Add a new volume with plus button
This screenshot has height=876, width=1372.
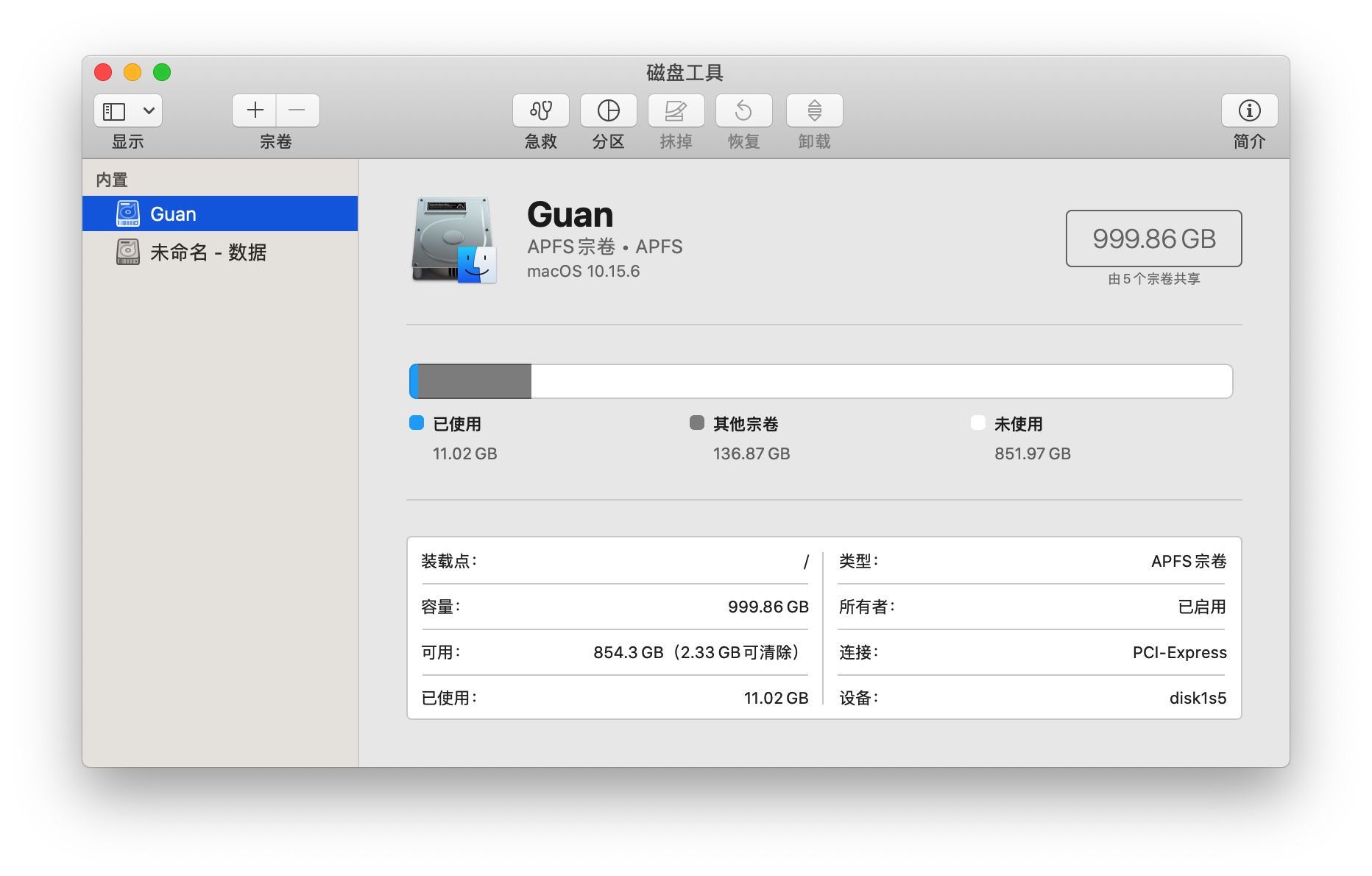[255, 110]
